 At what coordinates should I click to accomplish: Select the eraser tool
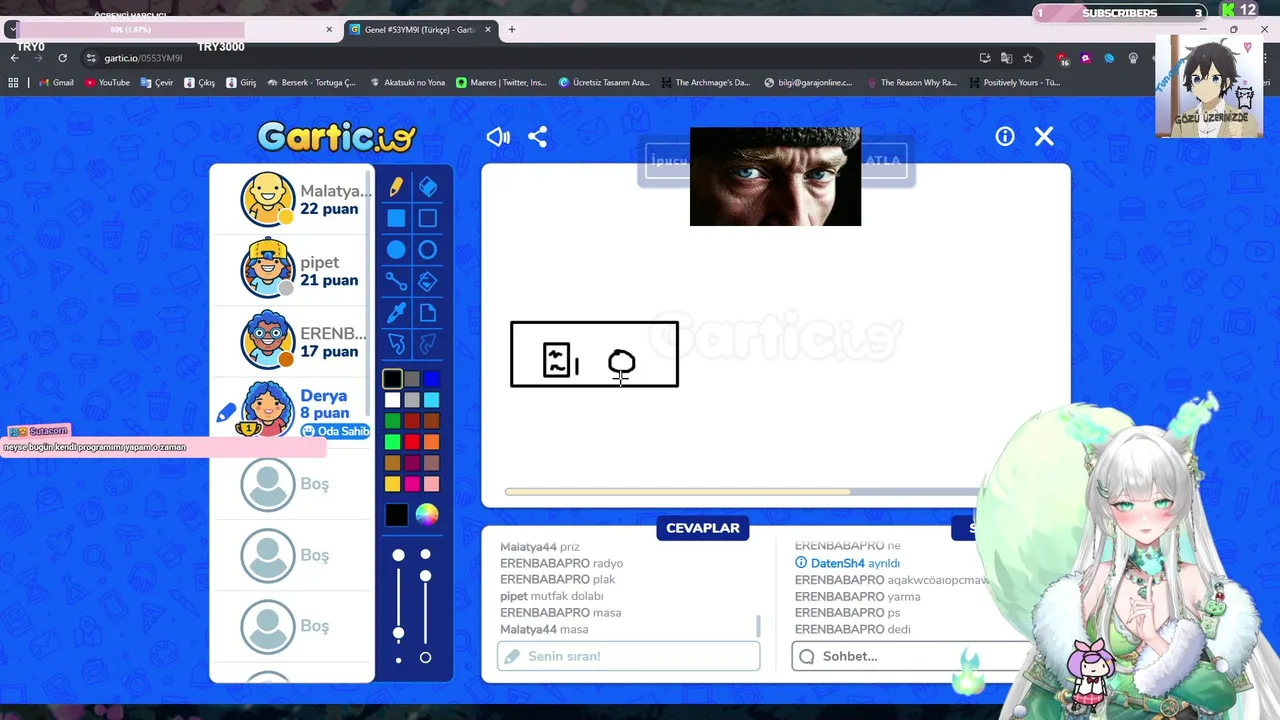click(x=427, y=187)
